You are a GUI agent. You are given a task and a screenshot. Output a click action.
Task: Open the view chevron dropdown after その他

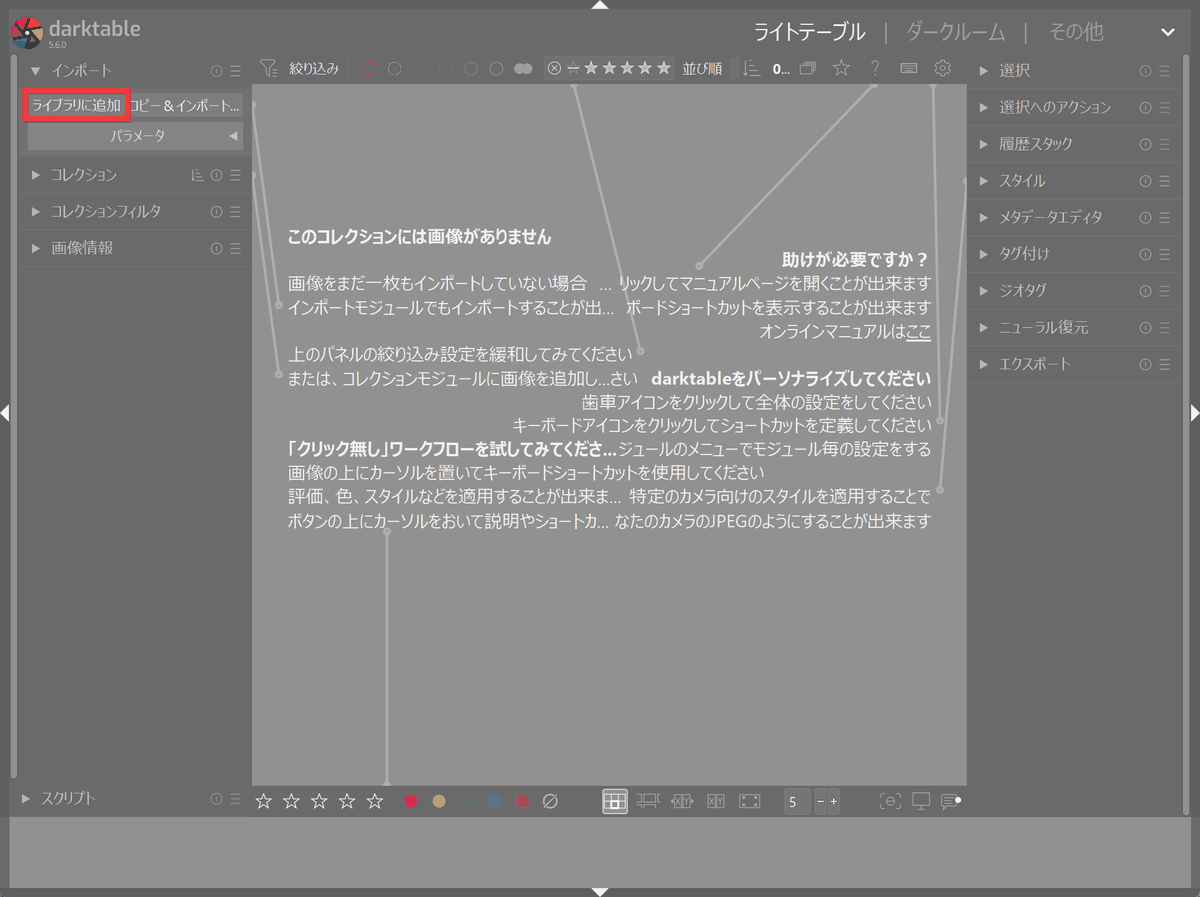point(1168,32)
